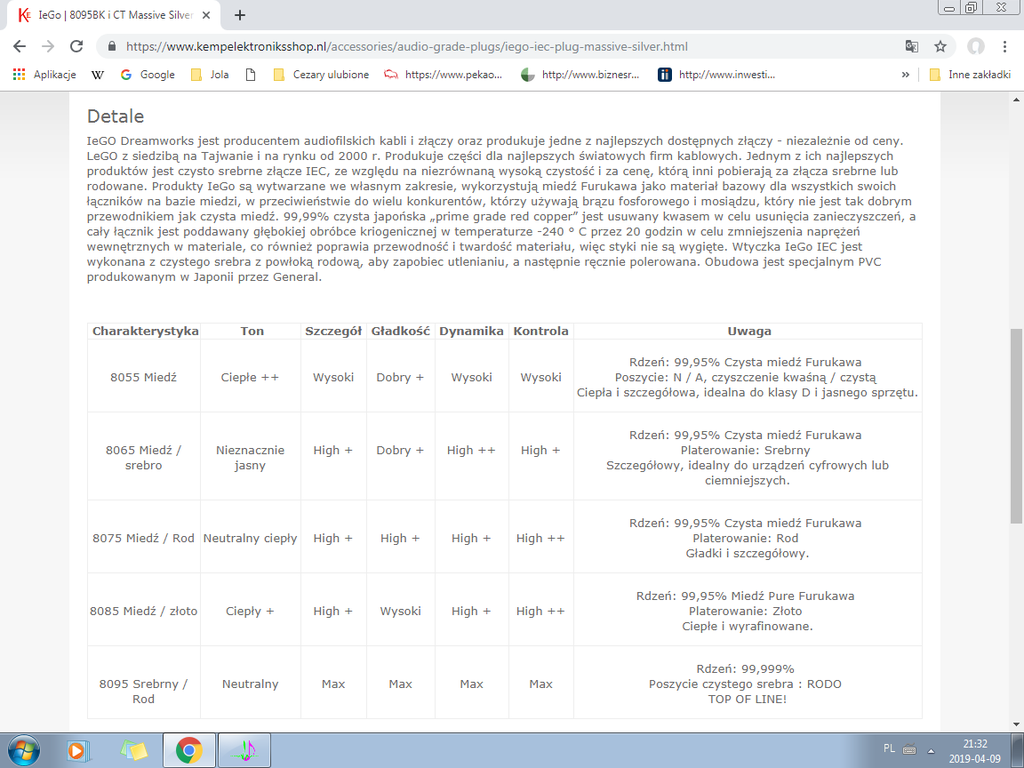This screenshot has height=768, width=1024.
Task: Click the Gładkość column header
Action: pyautogui.click(x=400, y=331)
